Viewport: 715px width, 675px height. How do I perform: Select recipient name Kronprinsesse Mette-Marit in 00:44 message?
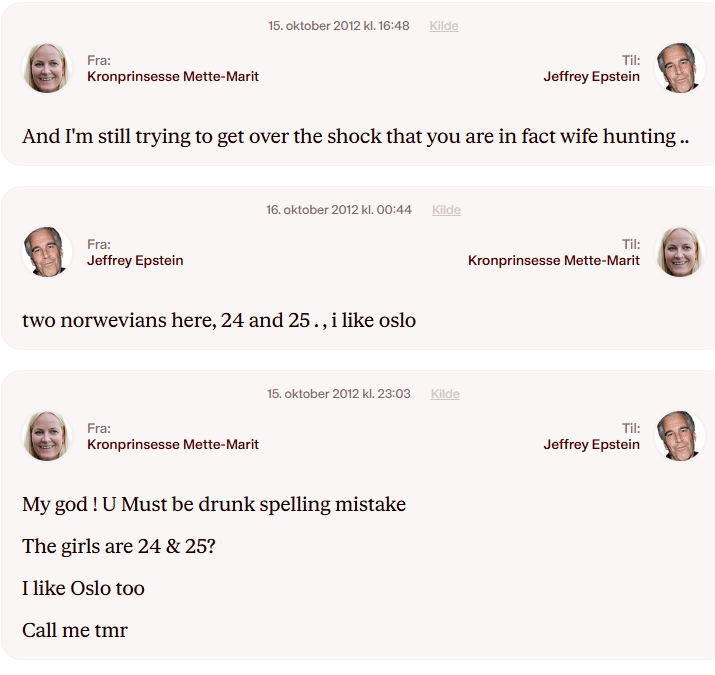click(x=554, y=261)
